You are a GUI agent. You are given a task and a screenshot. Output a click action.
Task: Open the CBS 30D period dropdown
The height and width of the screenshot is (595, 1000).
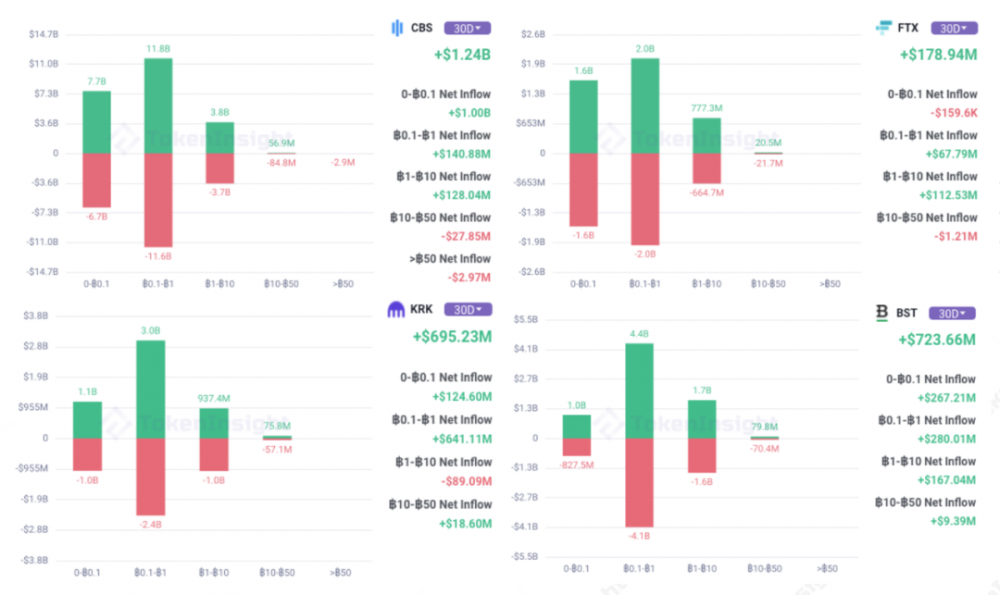pyautogui.click(x=468, y=28)
